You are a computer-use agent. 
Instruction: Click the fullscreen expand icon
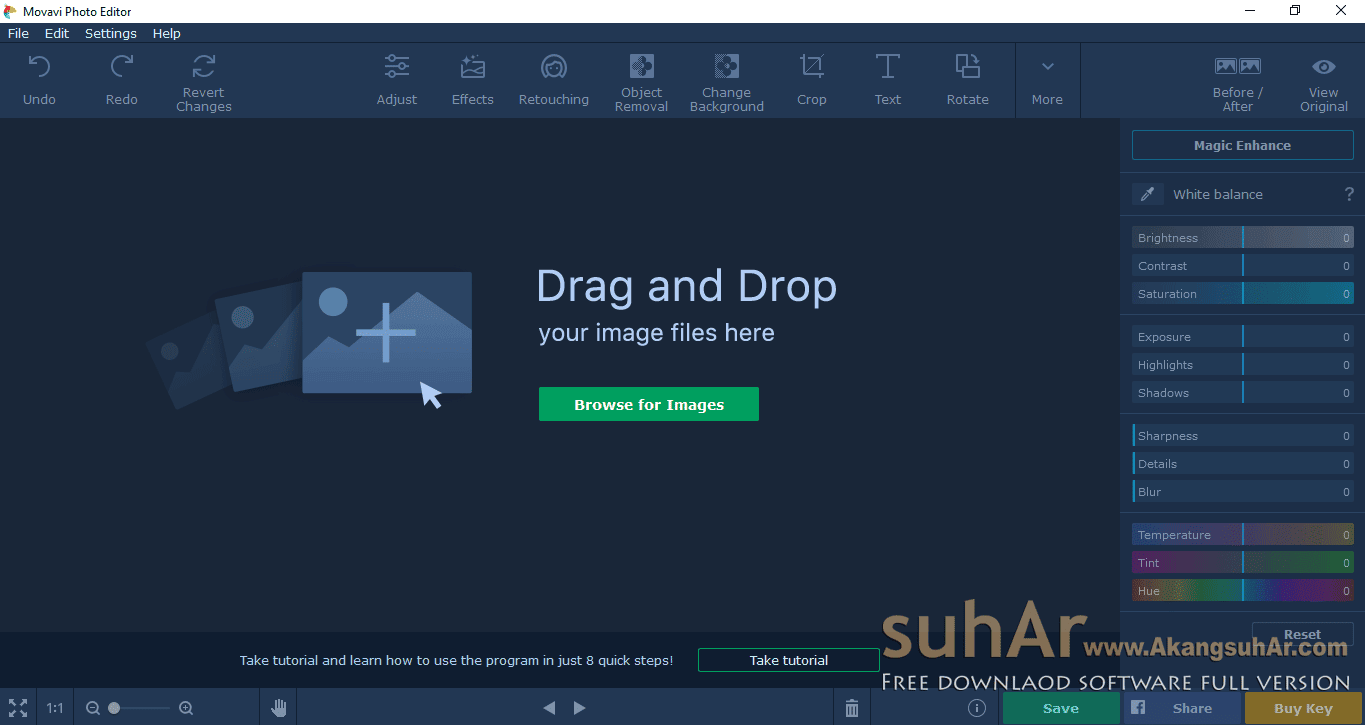click(18, 708)
